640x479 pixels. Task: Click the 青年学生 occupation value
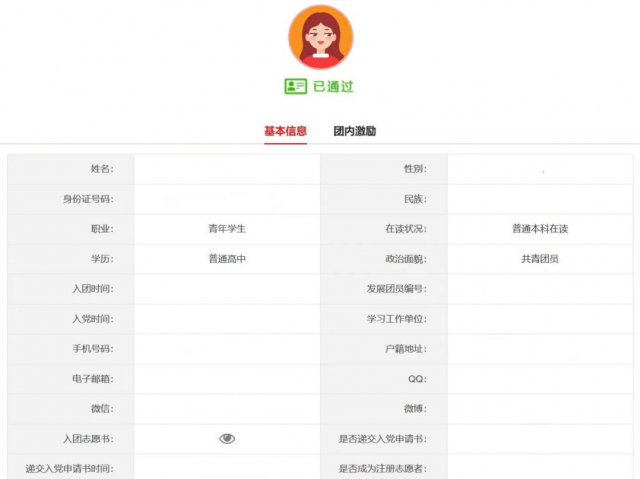(x=227, y=229)
